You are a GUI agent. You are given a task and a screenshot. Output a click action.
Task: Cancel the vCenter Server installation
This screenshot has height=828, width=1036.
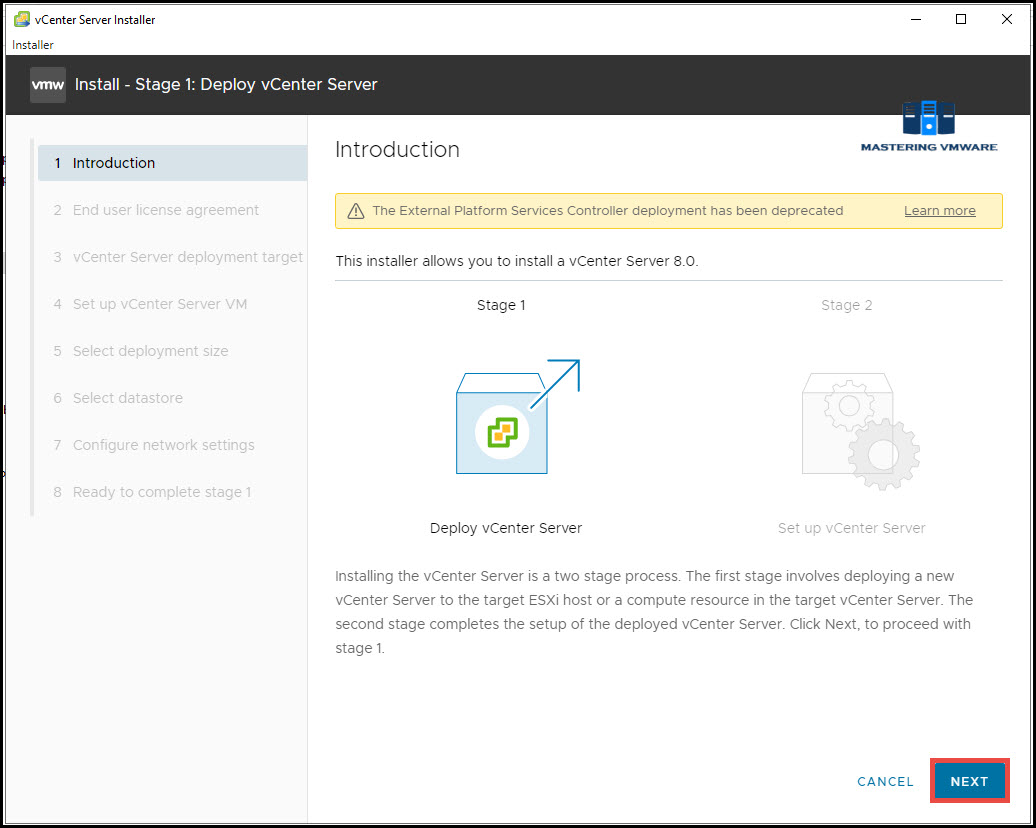[x=885, y=782]
